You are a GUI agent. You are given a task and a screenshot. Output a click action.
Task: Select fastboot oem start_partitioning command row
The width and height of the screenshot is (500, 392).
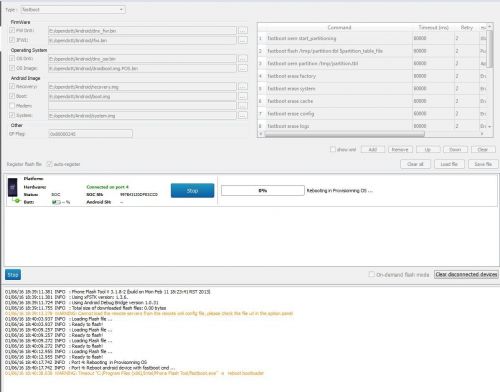pyautogui.click(x=373, y=38)
